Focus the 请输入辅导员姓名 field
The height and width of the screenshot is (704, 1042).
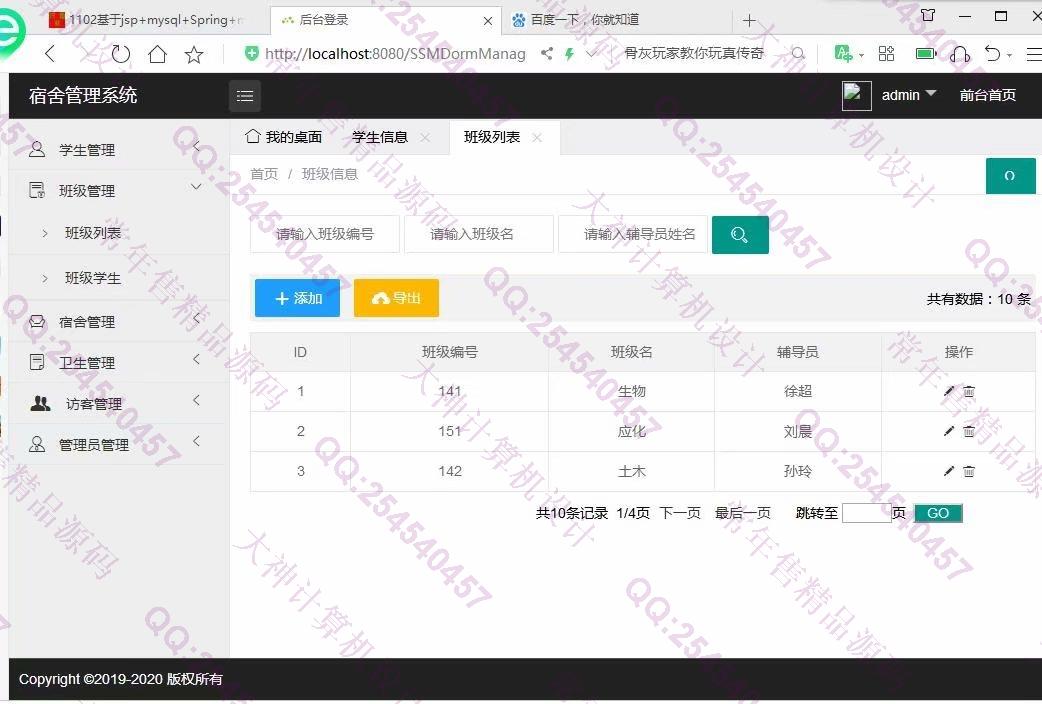(633, 234)
